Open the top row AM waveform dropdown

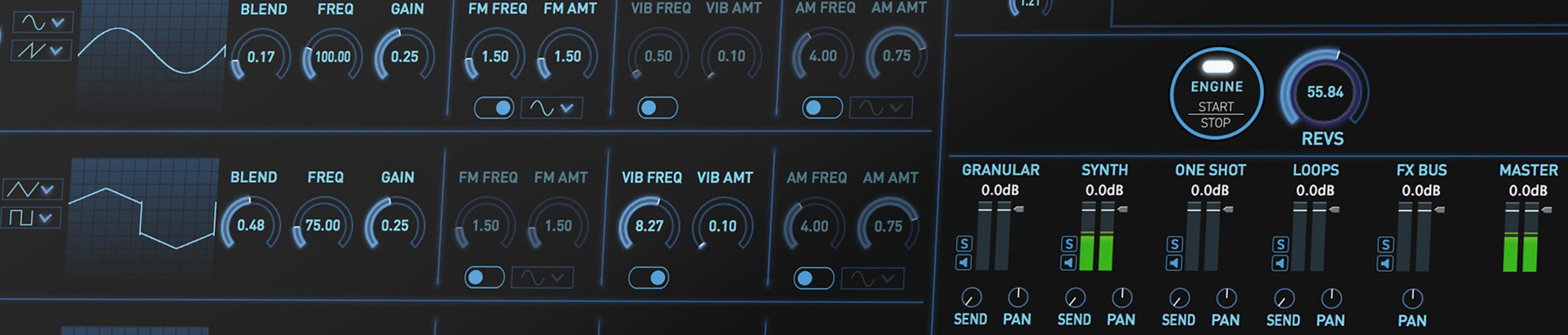click(x=881, y=108)
